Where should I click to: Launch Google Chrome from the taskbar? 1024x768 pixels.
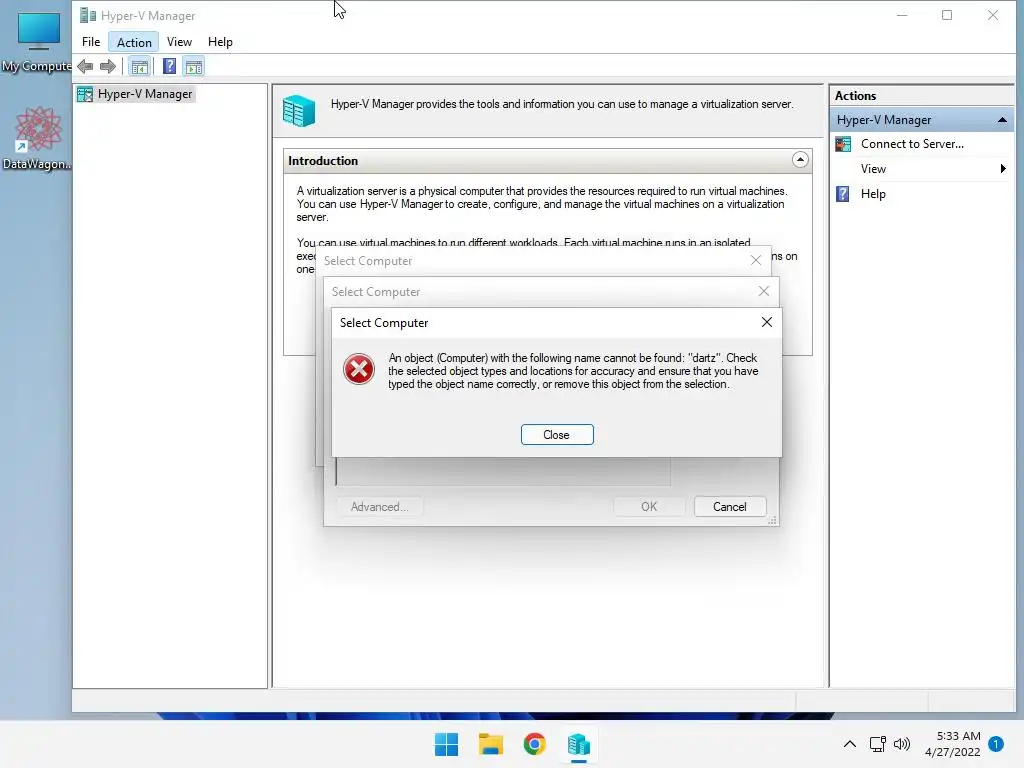[x=534, y=744]
